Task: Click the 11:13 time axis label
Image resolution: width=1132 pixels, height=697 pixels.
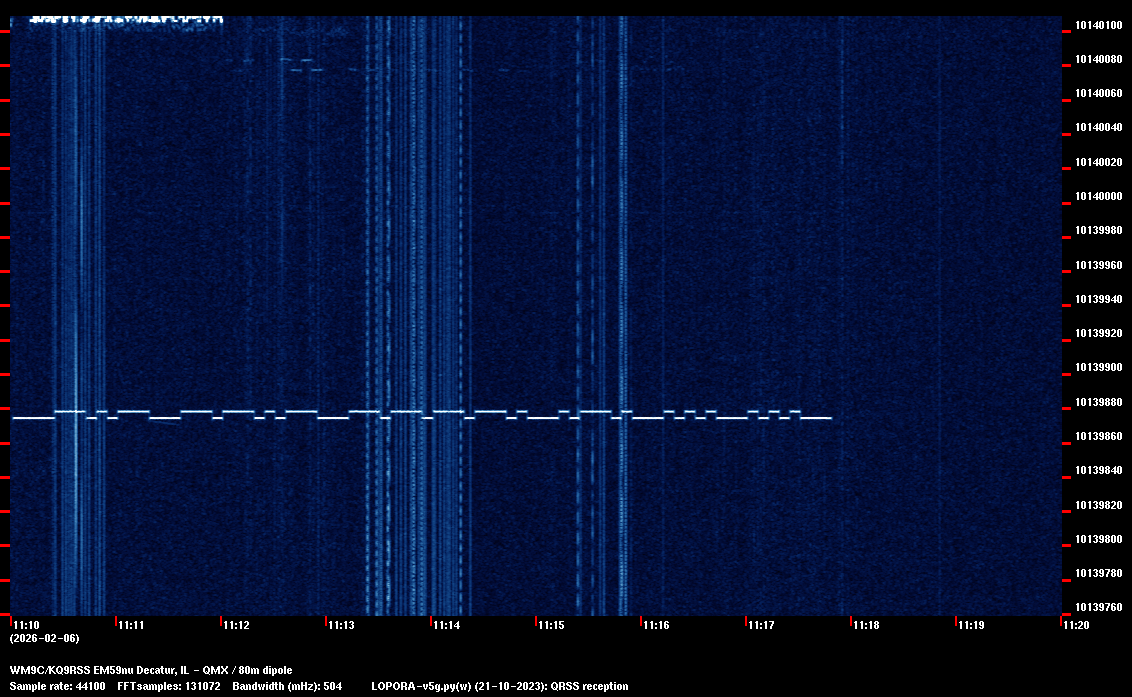Action: tap(341, 625)
